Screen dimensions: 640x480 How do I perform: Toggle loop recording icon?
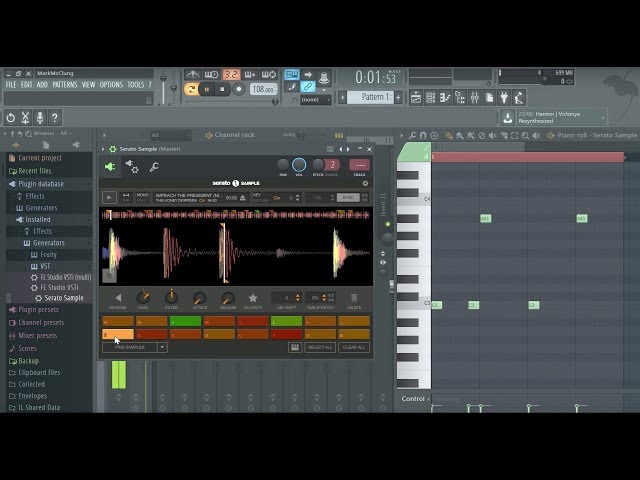pyautogui.click(x=269, y=74)
